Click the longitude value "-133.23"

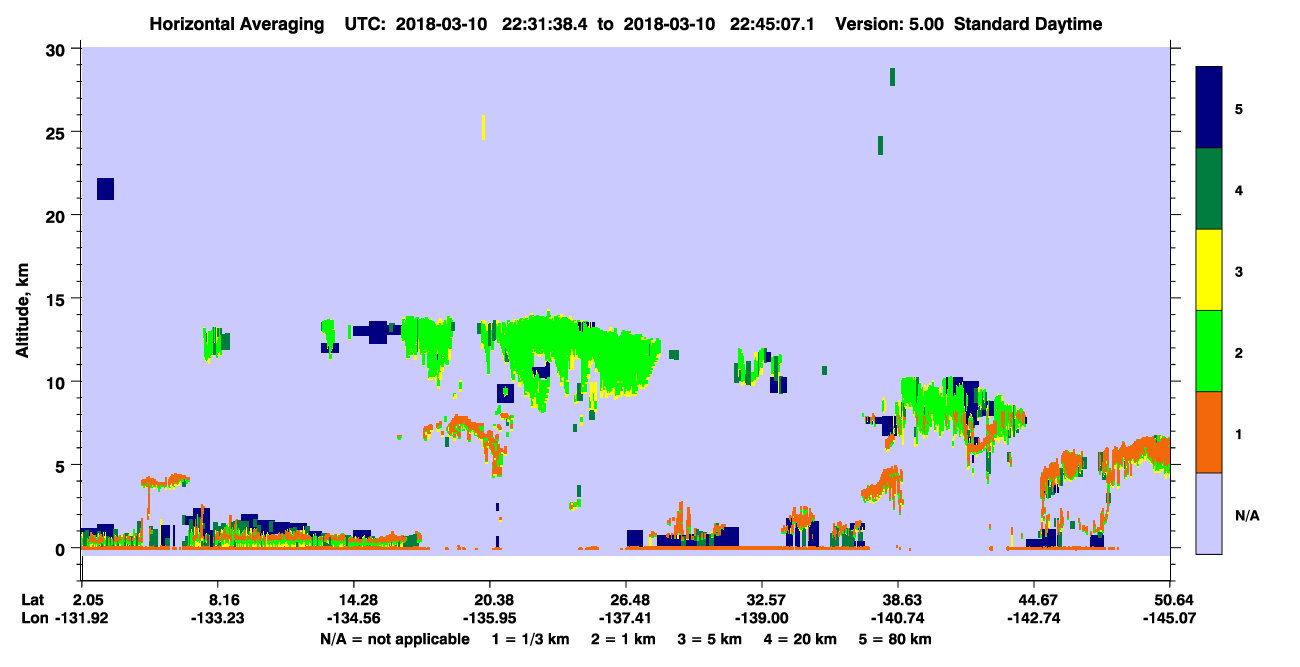217,618
